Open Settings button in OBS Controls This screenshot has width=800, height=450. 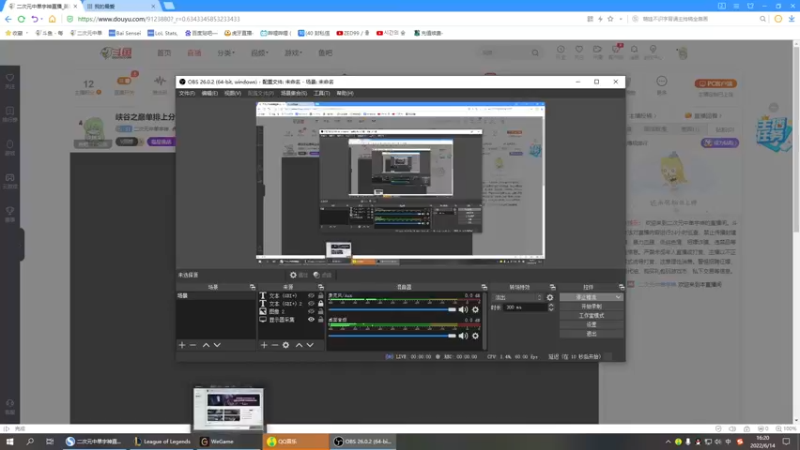[x=591, y=324]
